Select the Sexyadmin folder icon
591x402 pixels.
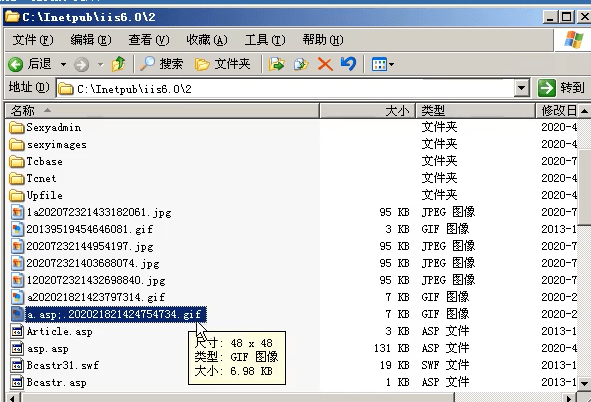coord(17,127)
